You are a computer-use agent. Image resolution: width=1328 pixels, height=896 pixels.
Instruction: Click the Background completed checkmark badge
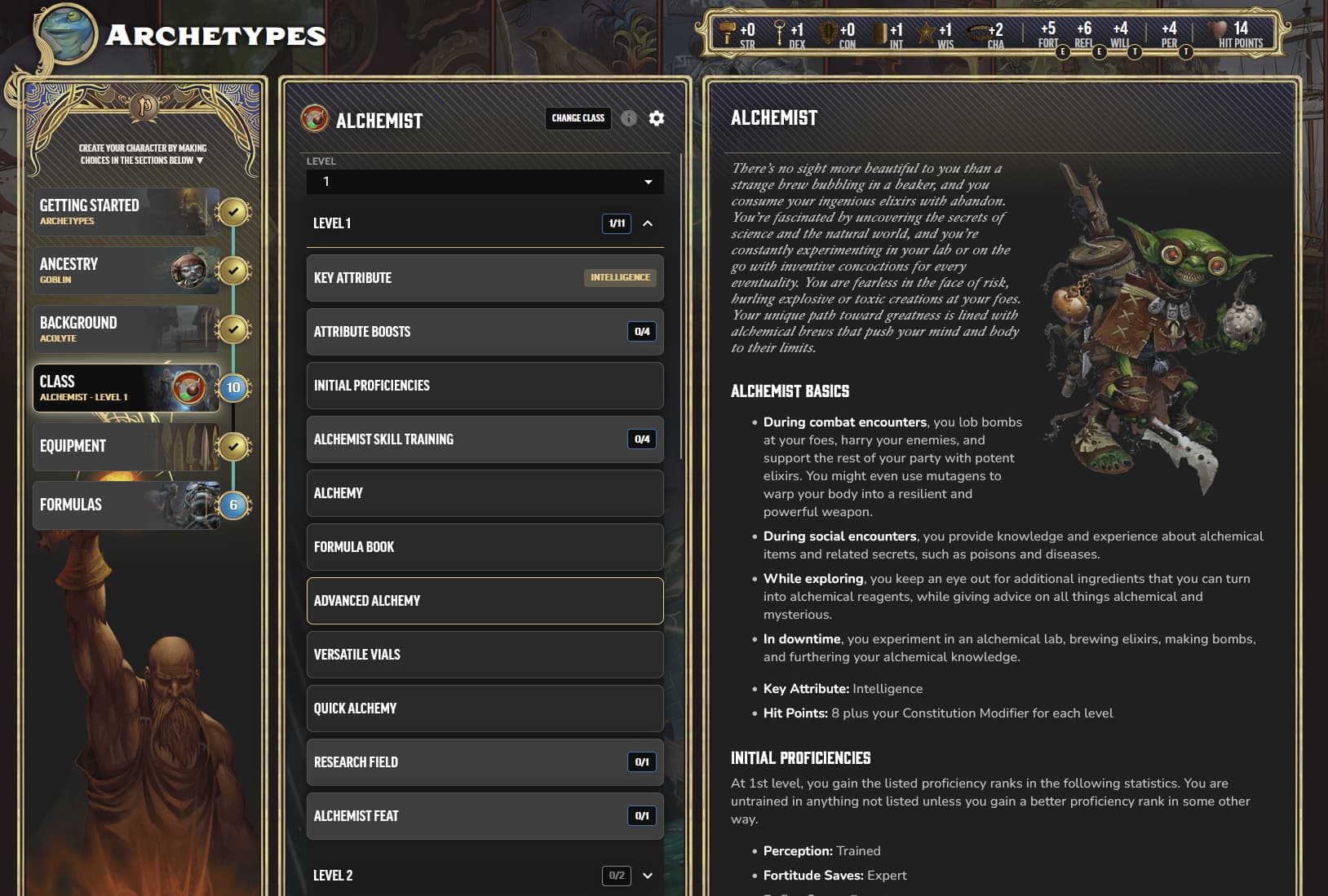click(x=233, y=329)
